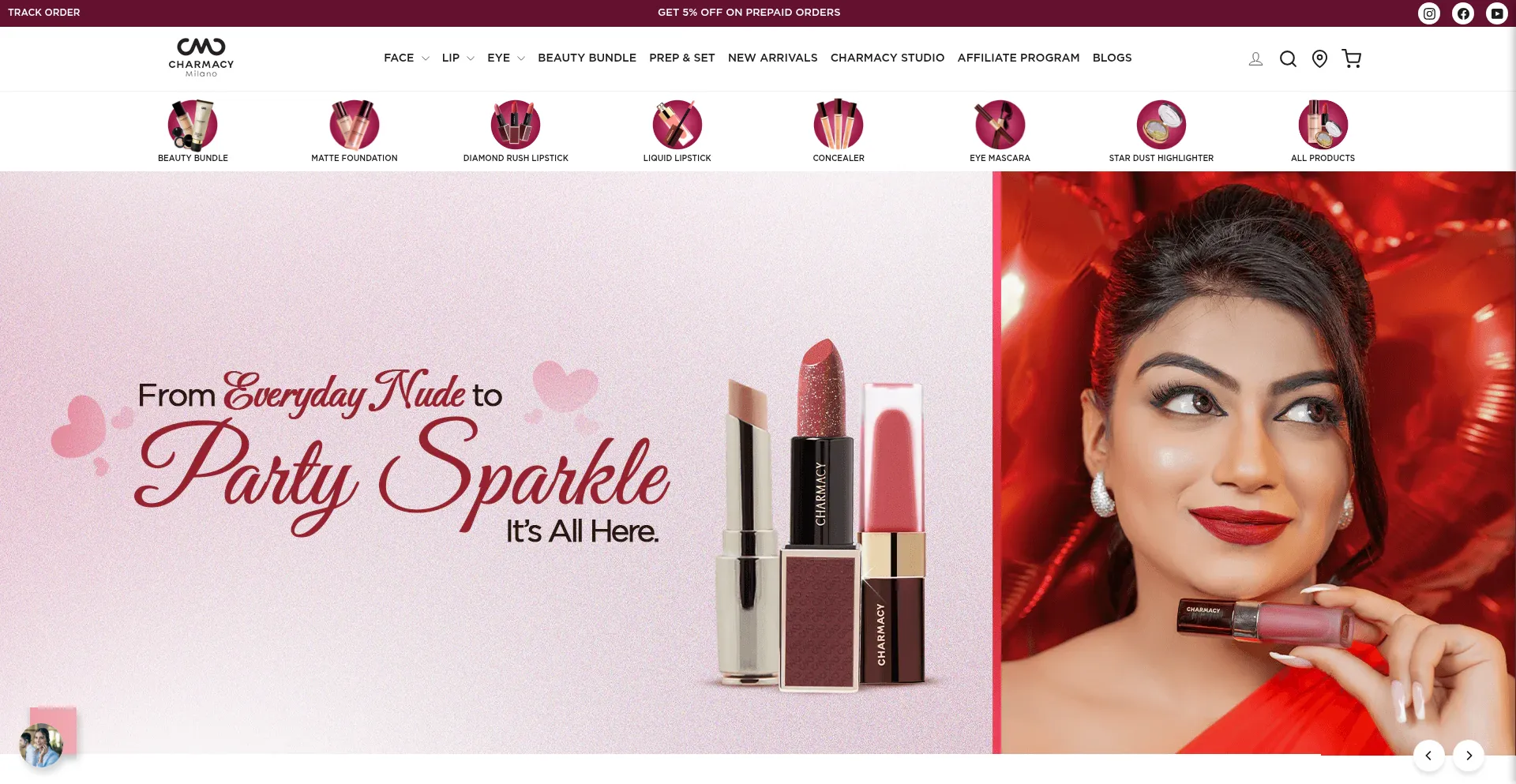Open the chat assistant avatar bubble
The width and height of the screenshot is (1516, 784).
pos(41,745)
